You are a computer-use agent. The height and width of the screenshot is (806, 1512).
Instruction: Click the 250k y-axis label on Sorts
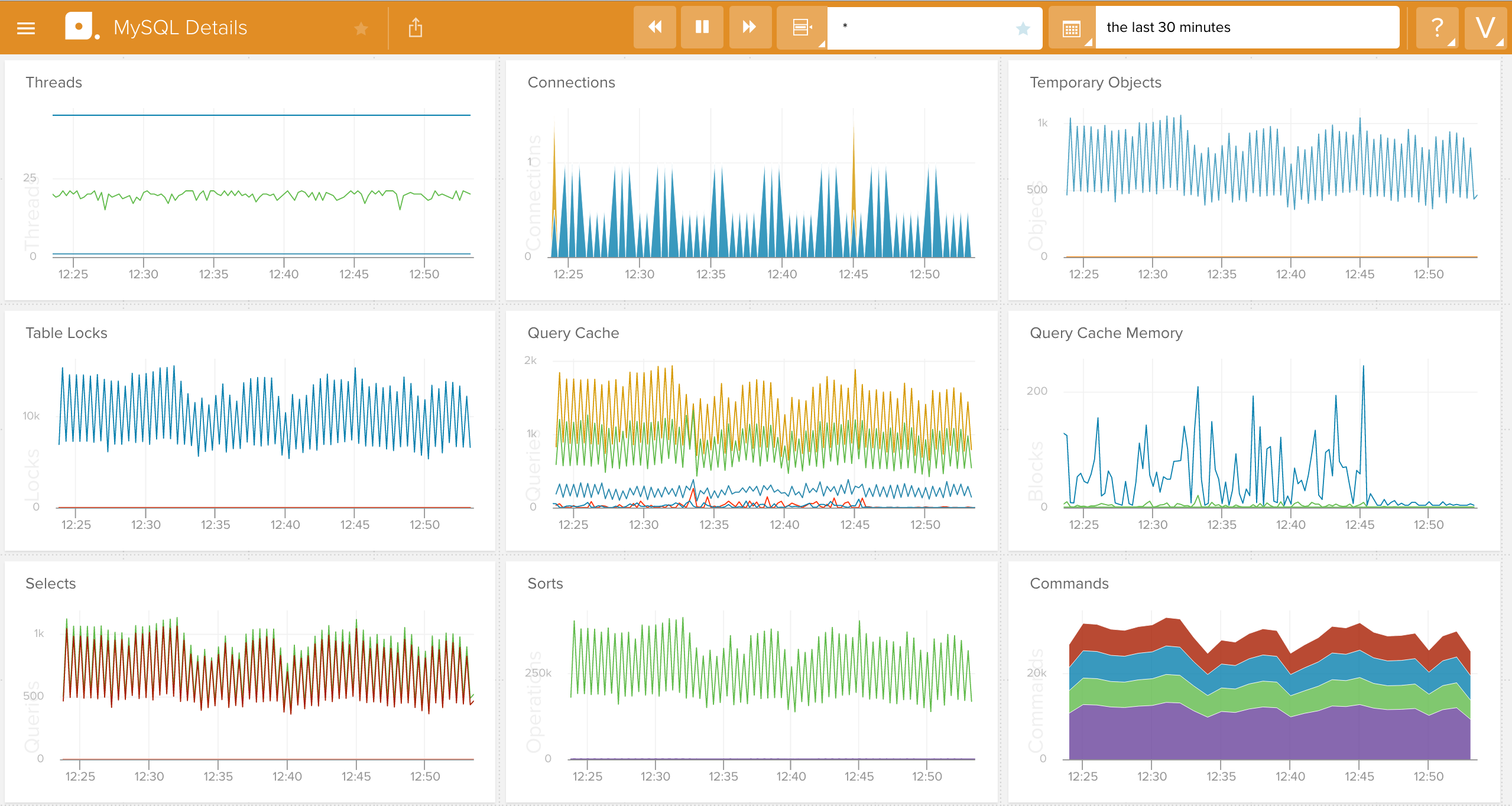538,673
